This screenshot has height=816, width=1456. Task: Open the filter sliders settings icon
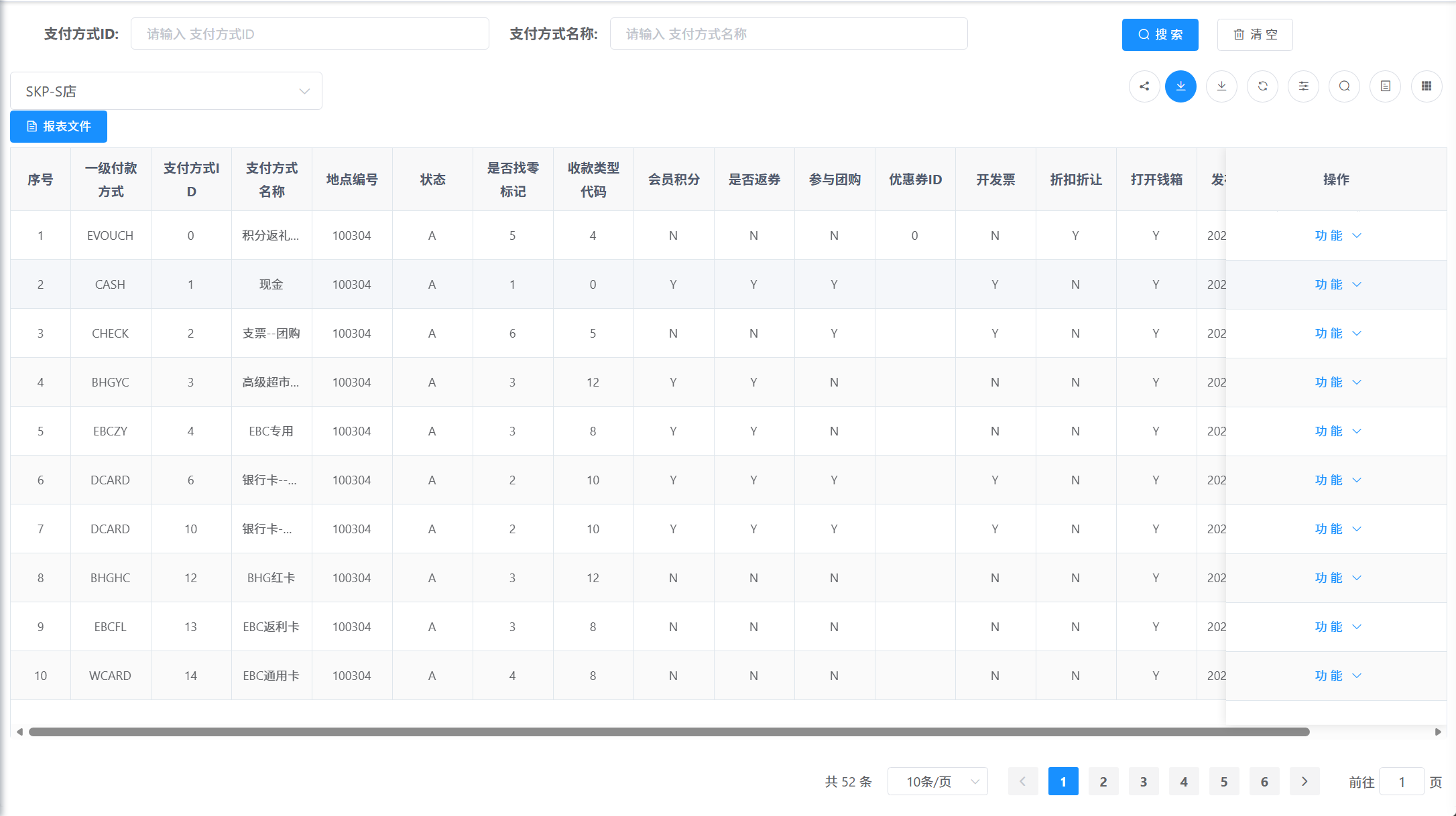point(1303,86)
